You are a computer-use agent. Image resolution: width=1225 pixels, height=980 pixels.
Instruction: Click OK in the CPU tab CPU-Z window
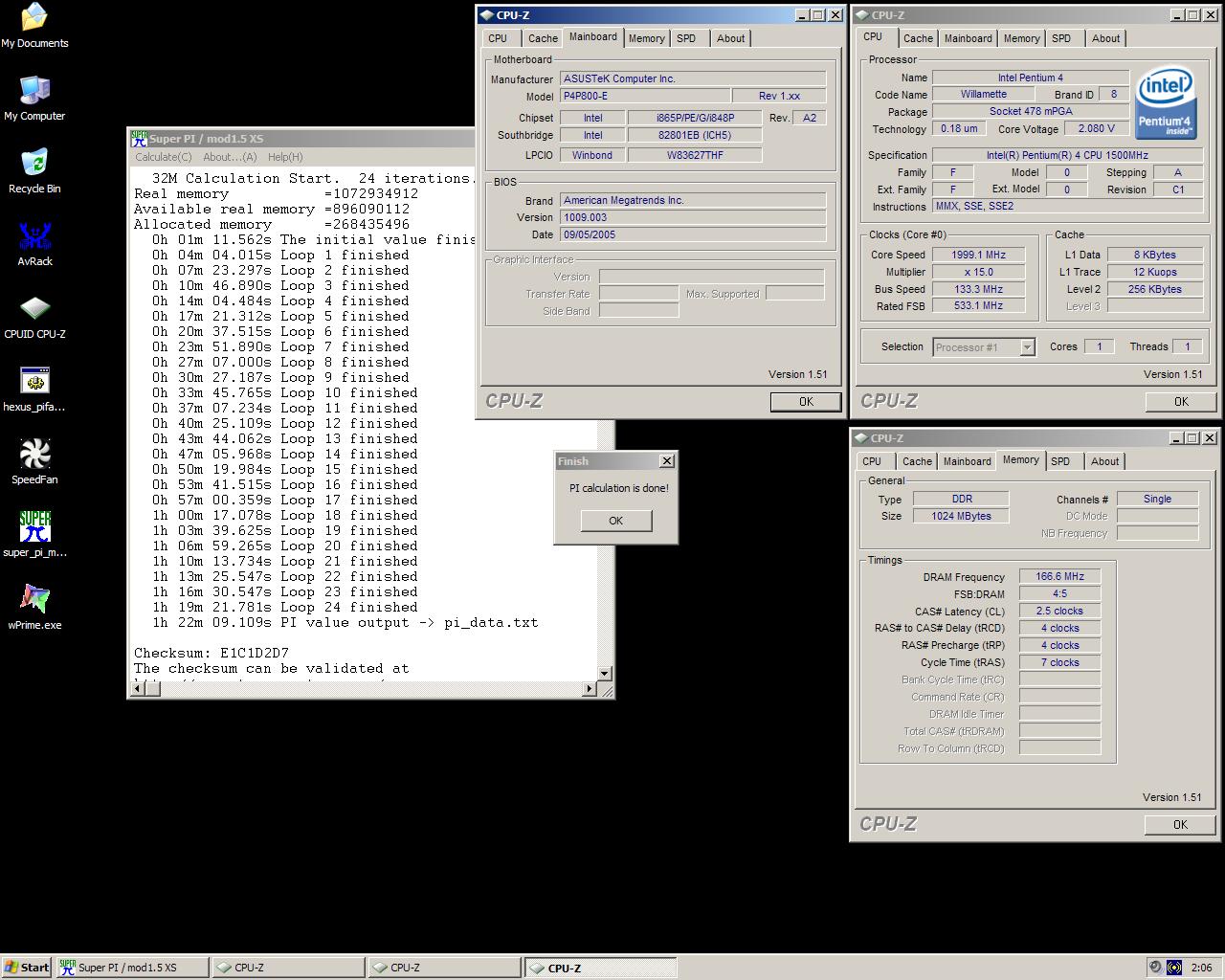click(x=1181, y=402)
